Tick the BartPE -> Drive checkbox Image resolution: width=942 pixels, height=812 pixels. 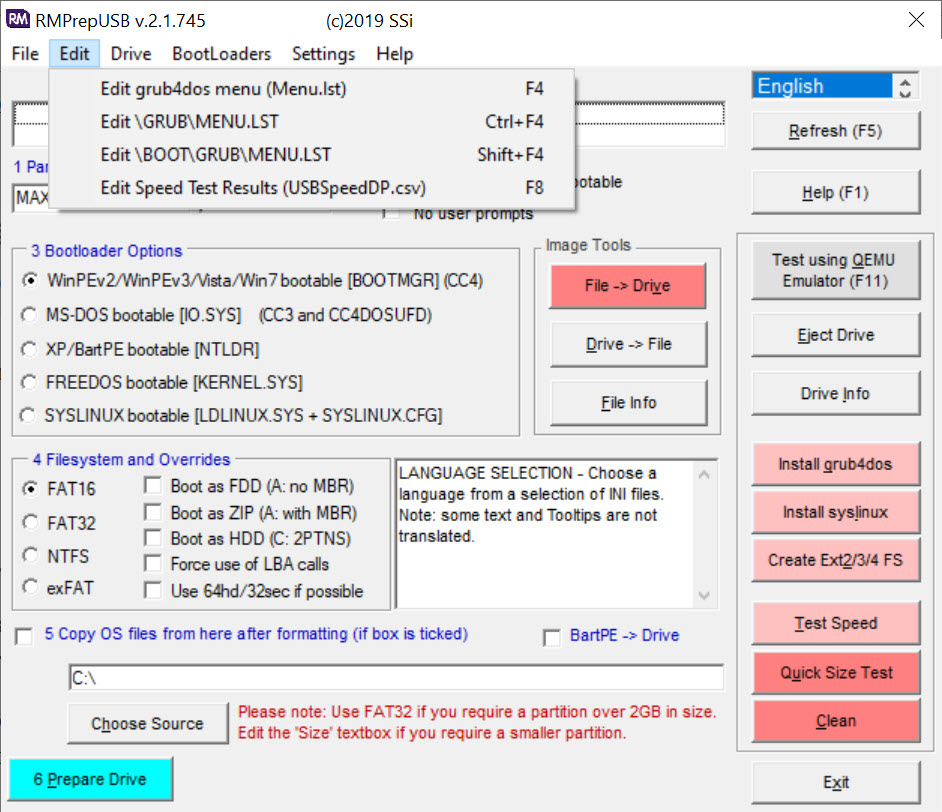click(x=552, y=637)
